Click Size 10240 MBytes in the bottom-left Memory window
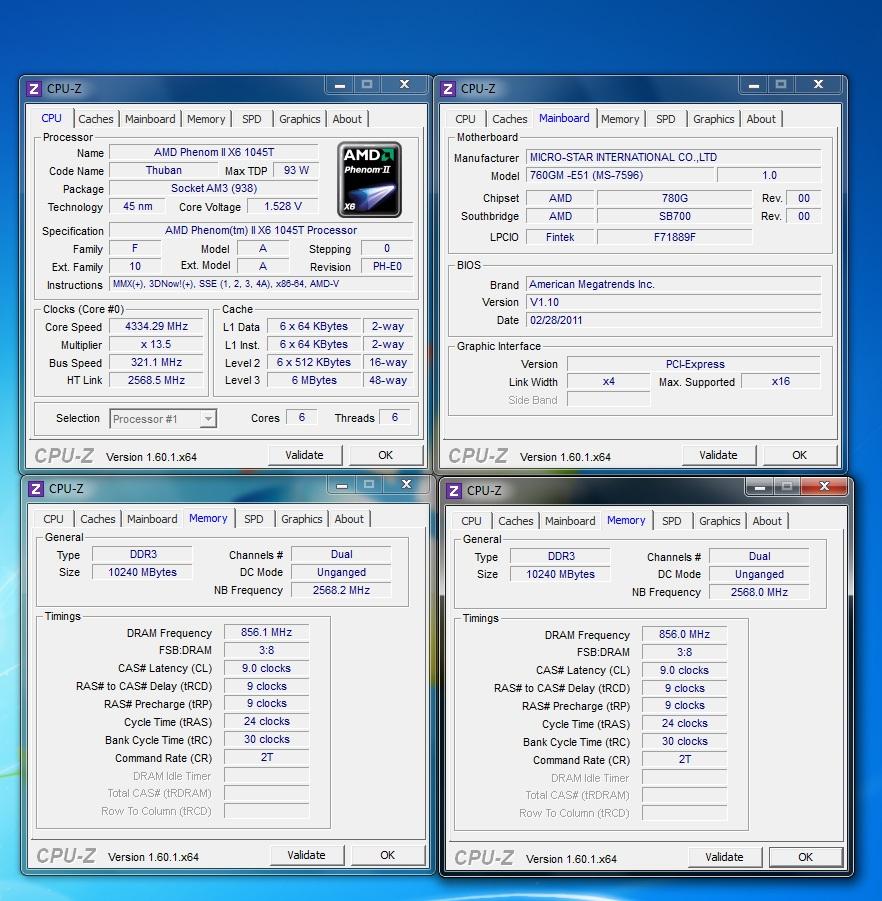Image resolution: width=882 pixels, height=901 pixels. [x=142, y=572]
